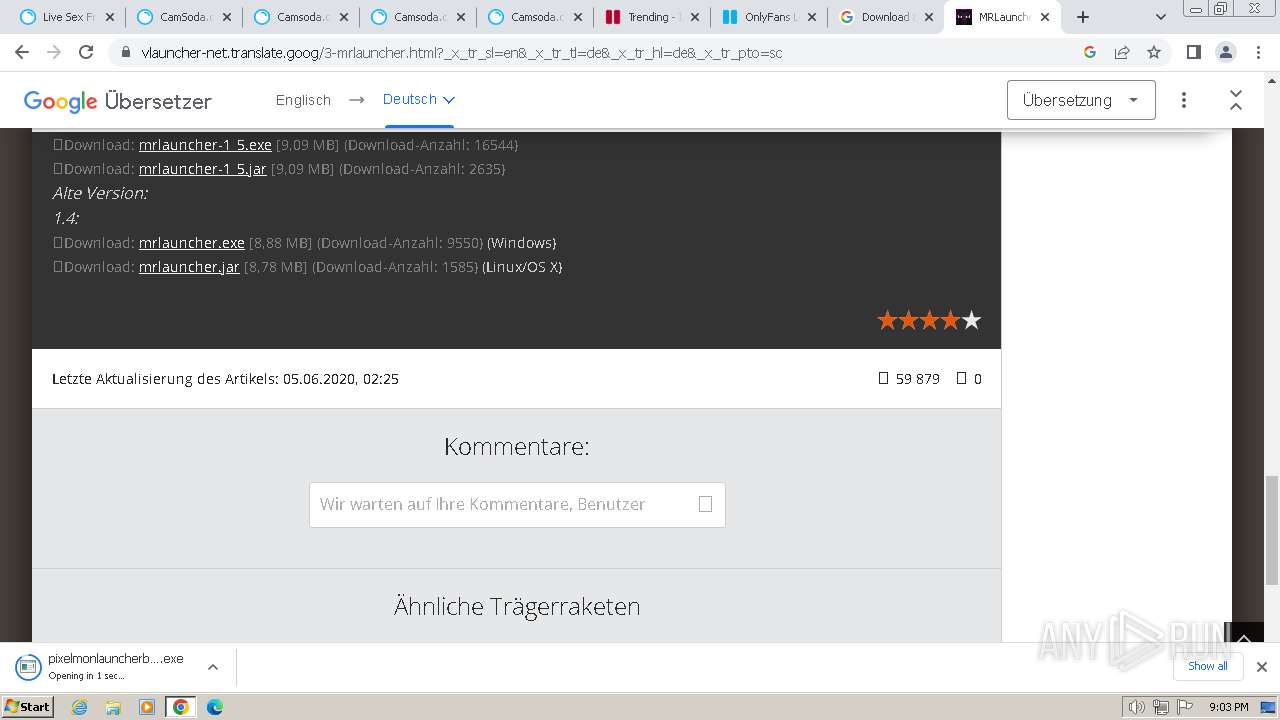Rate the launcher with the first star
The image size is (1280, 720).
tap(887, 320)
